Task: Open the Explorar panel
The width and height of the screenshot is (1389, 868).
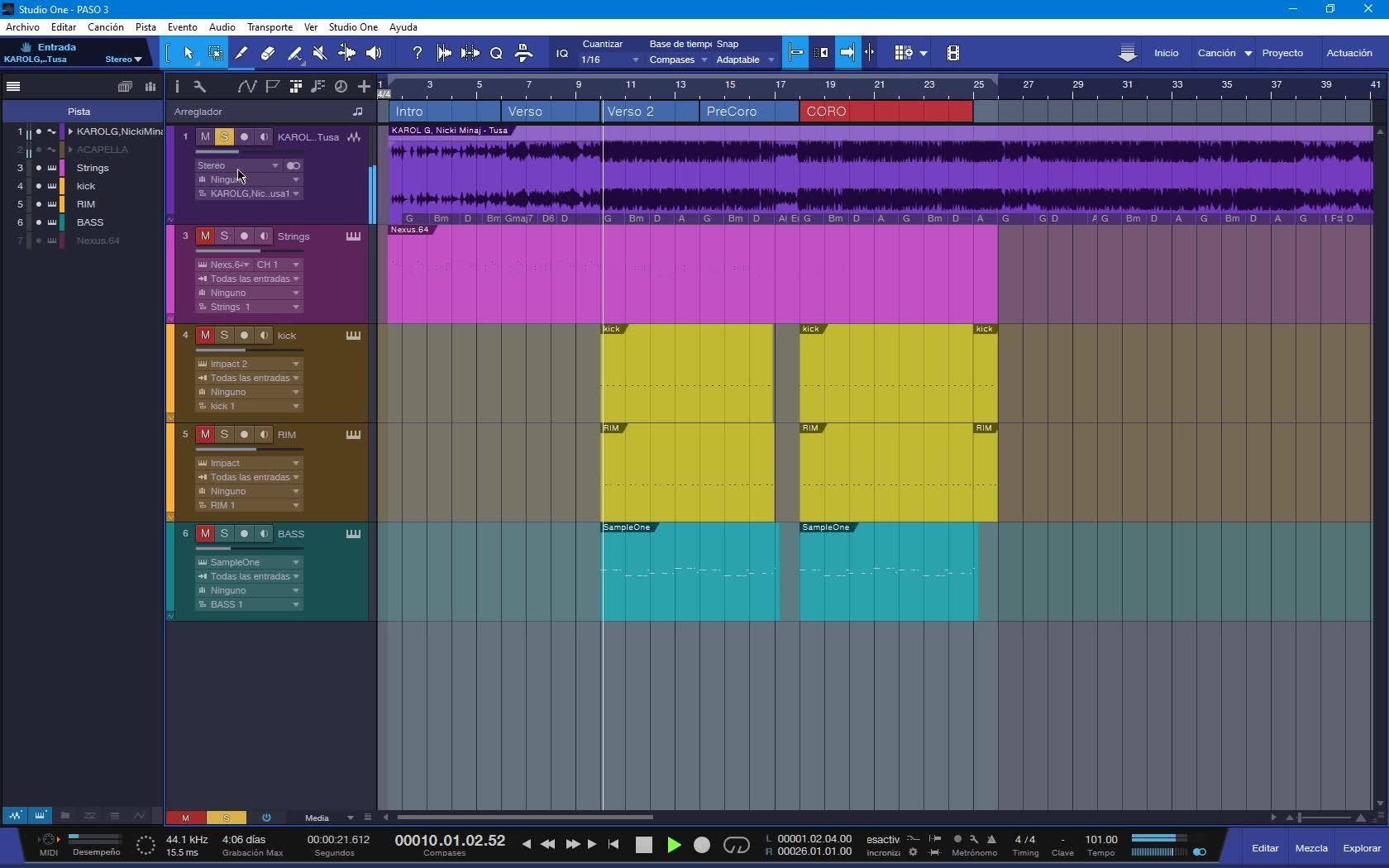Action: tap(1361, 848)
